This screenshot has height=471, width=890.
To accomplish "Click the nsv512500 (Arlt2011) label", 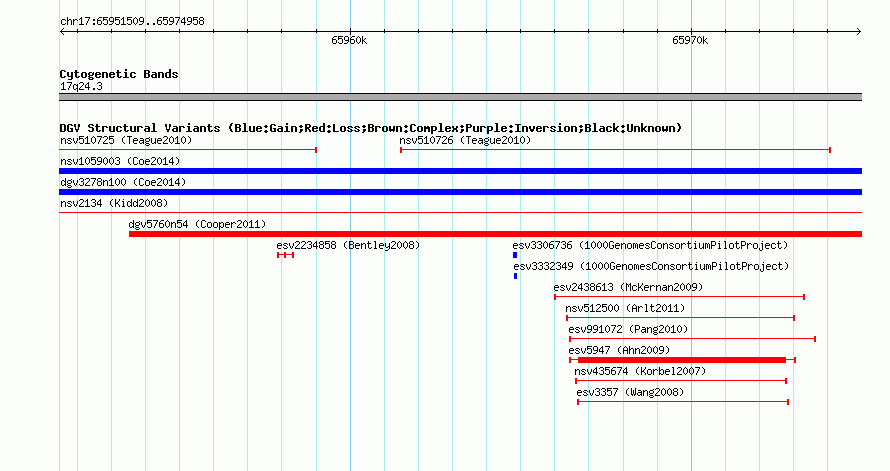I will (625, 308).
